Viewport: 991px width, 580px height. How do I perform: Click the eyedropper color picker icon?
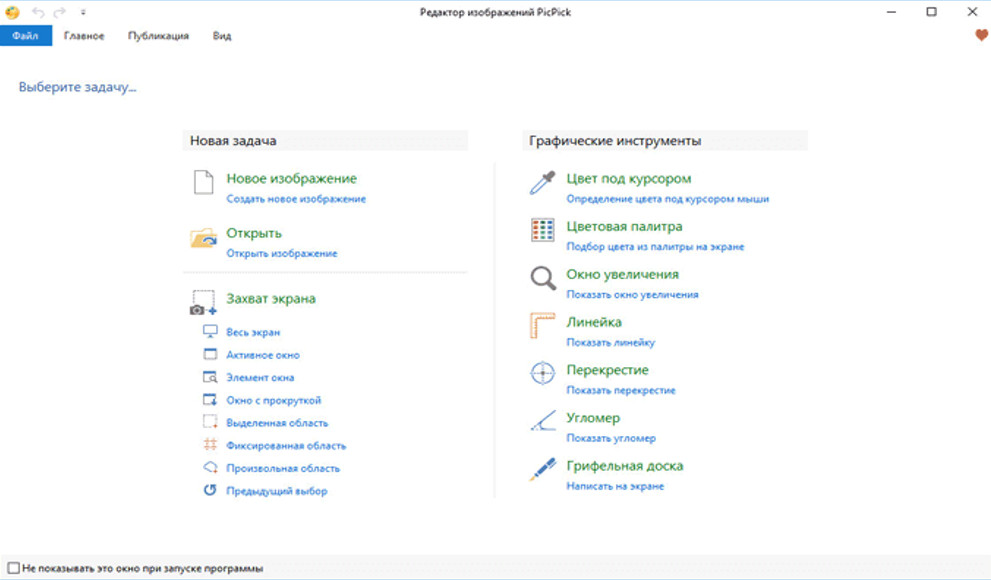[x=542, y=183]
